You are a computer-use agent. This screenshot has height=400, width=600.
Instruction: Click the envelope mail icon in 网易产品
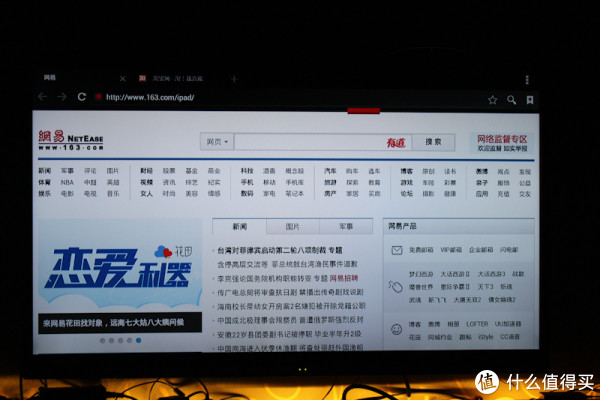pyautogui.click(x=397, y=250)
